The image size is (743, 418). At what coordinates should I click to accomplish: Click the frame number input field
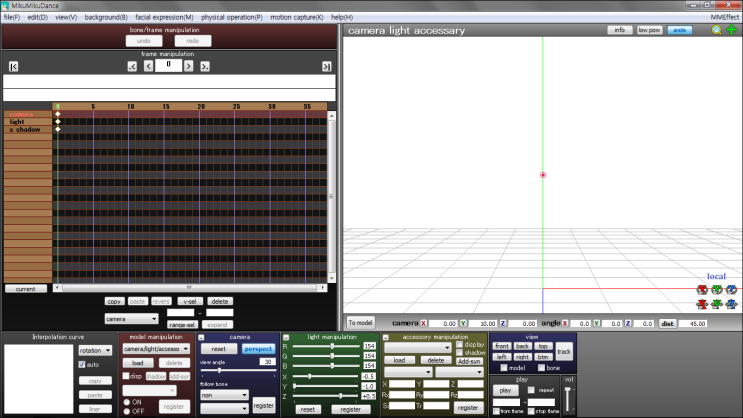tap(169, 66)
